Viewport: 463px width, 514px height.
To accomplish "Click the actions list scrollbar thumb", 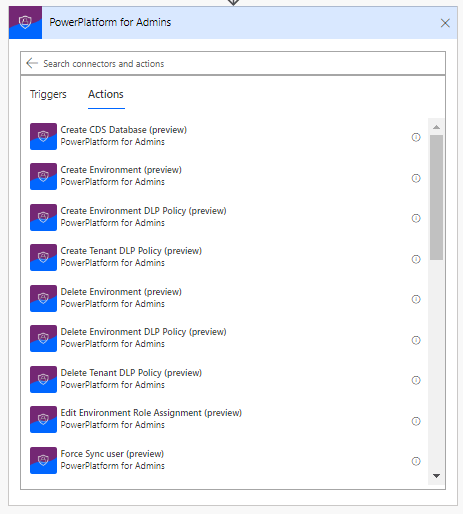I will (x=436, y=197).
